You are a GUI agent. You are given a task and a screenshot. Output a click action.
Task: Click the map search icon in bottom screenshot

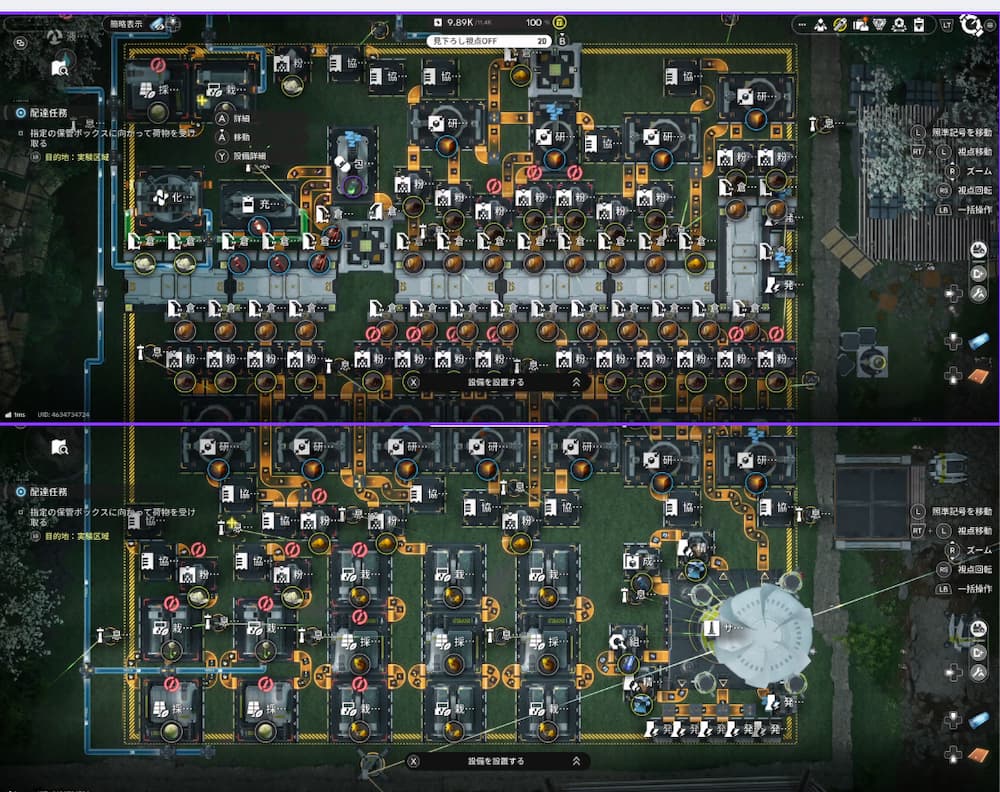(59, 447)
